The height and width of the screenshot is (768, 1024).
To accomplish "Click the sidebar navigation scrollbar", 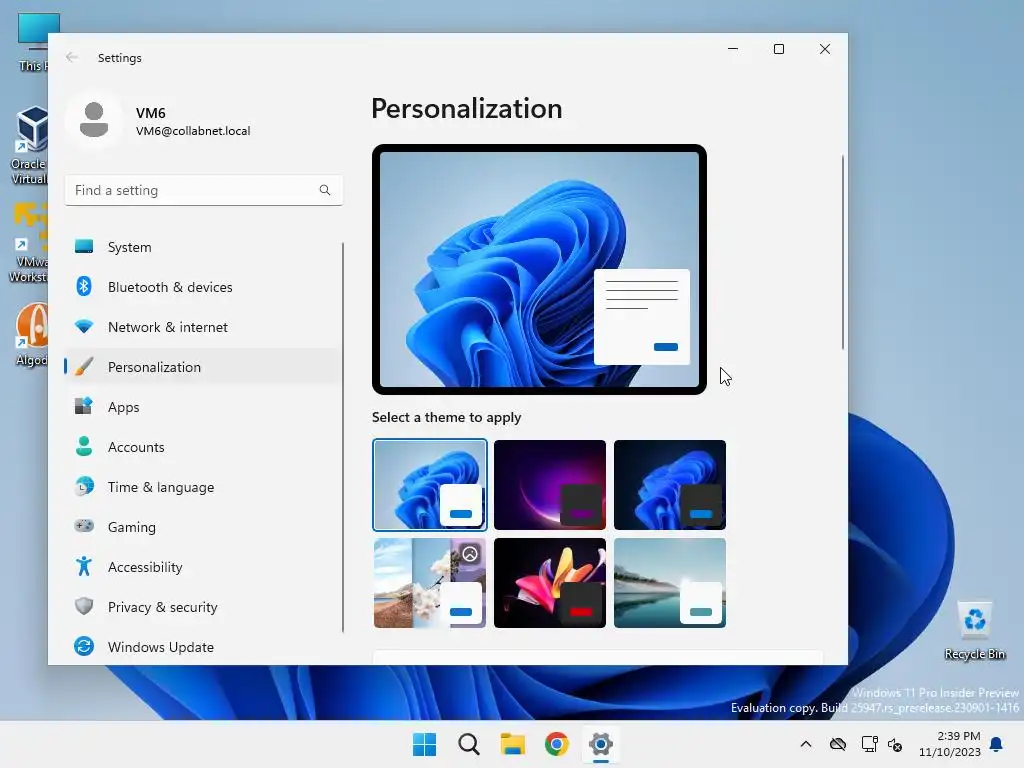I will pyautogui.click(x=342, y=437).
